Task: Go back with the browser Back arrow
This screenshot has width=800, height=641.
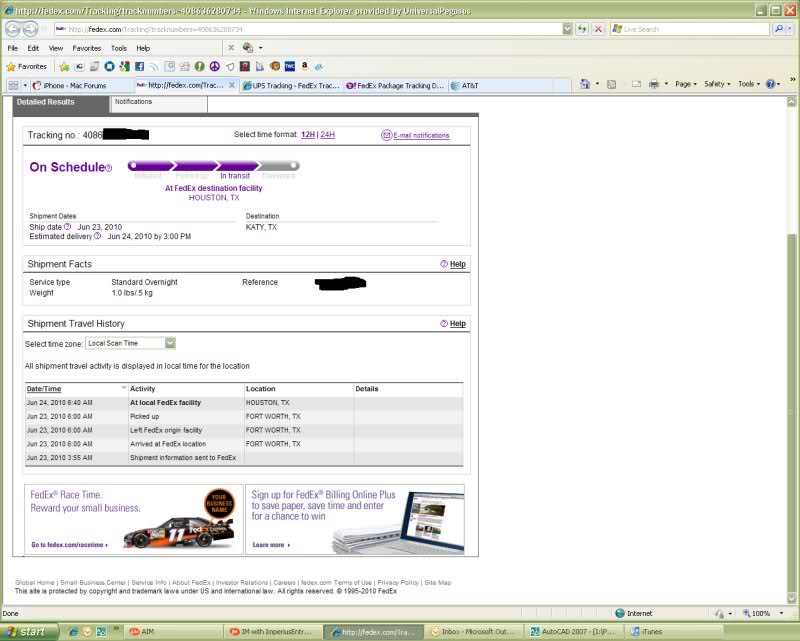Action: [x=13, y=29]
